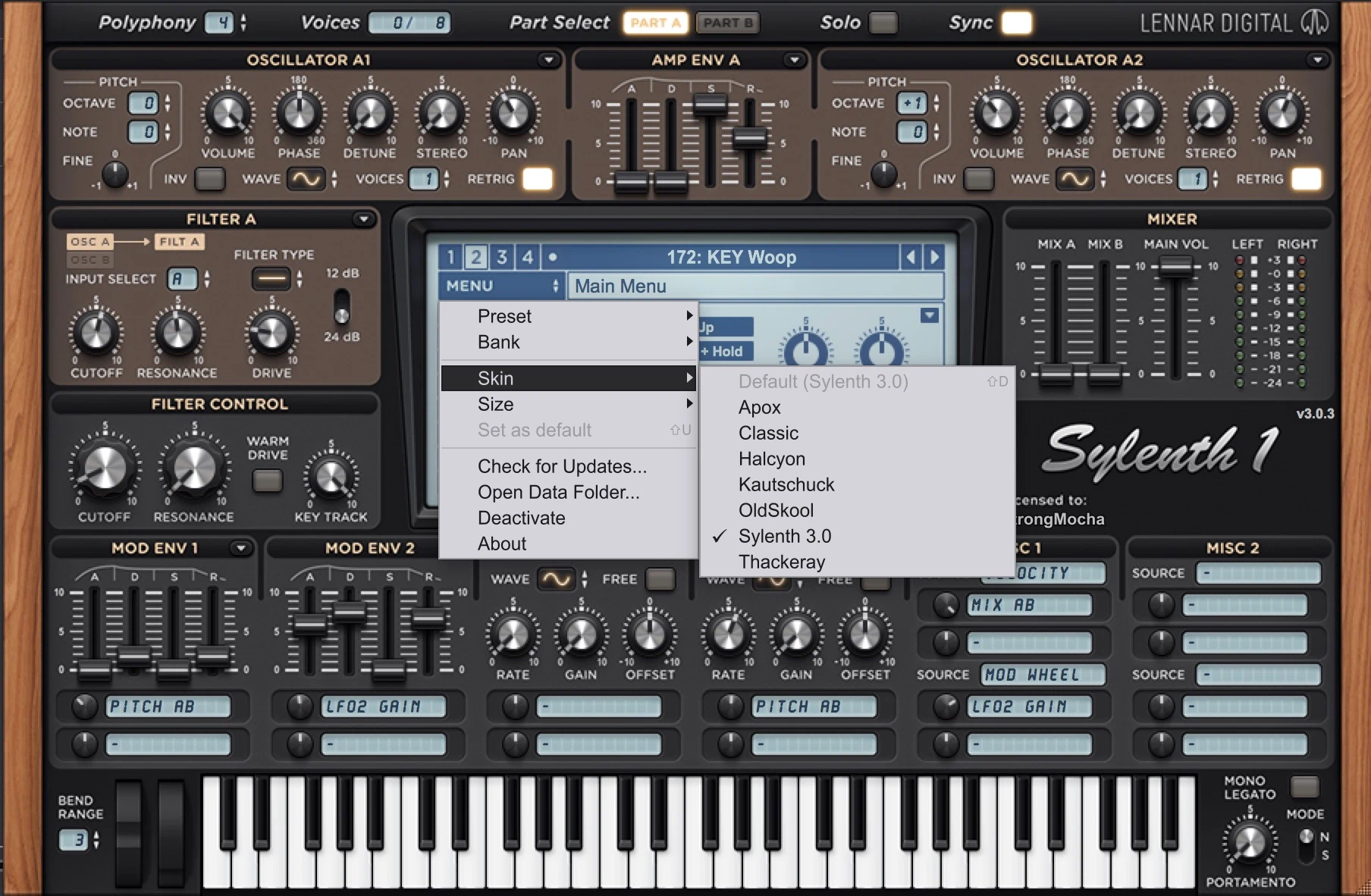Select the Classic skin option
Viewport: 1371px width, 896px height.
point(768,433)
